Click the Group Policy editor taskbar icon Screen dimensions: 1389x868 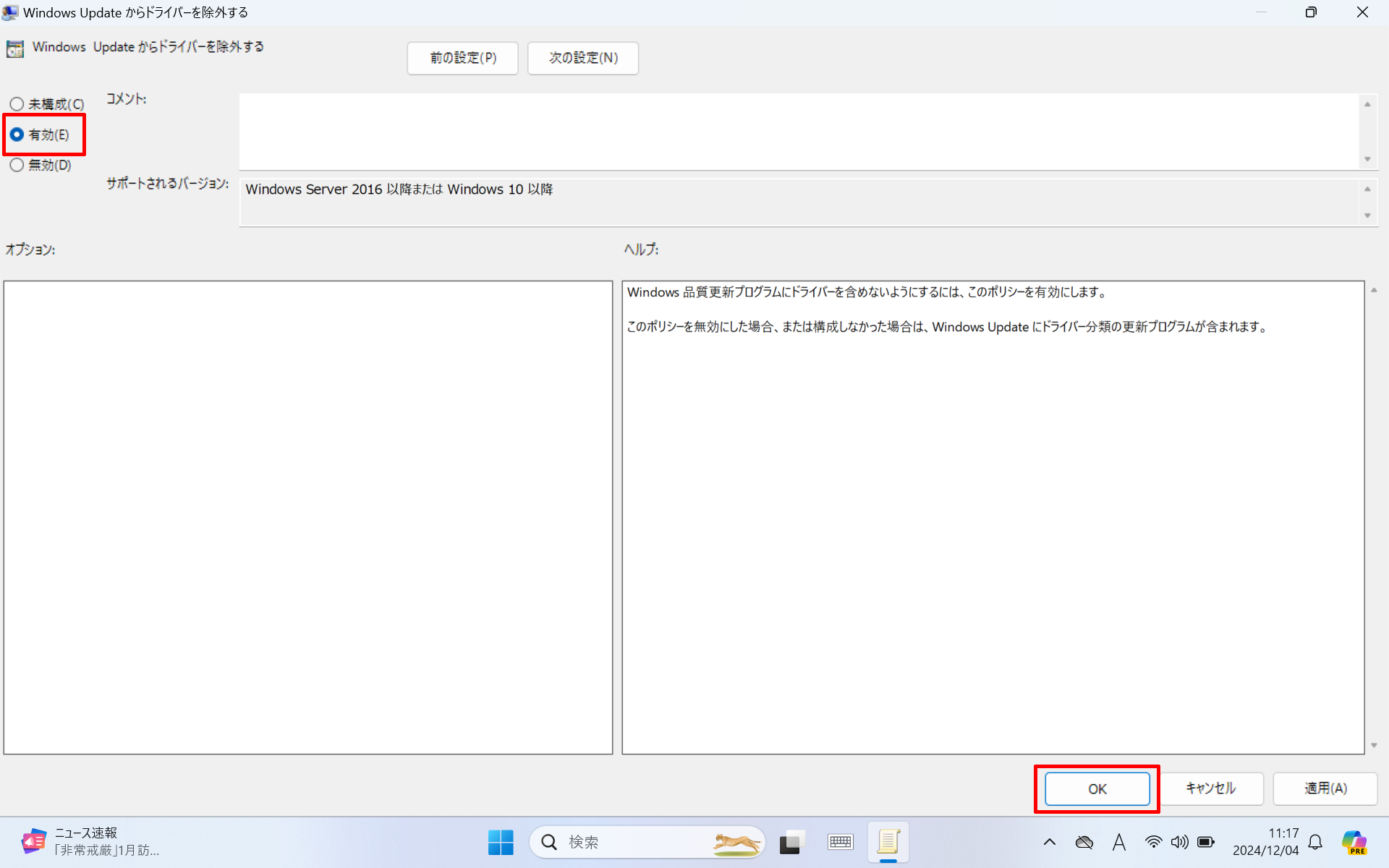click(x=888, y=843)
